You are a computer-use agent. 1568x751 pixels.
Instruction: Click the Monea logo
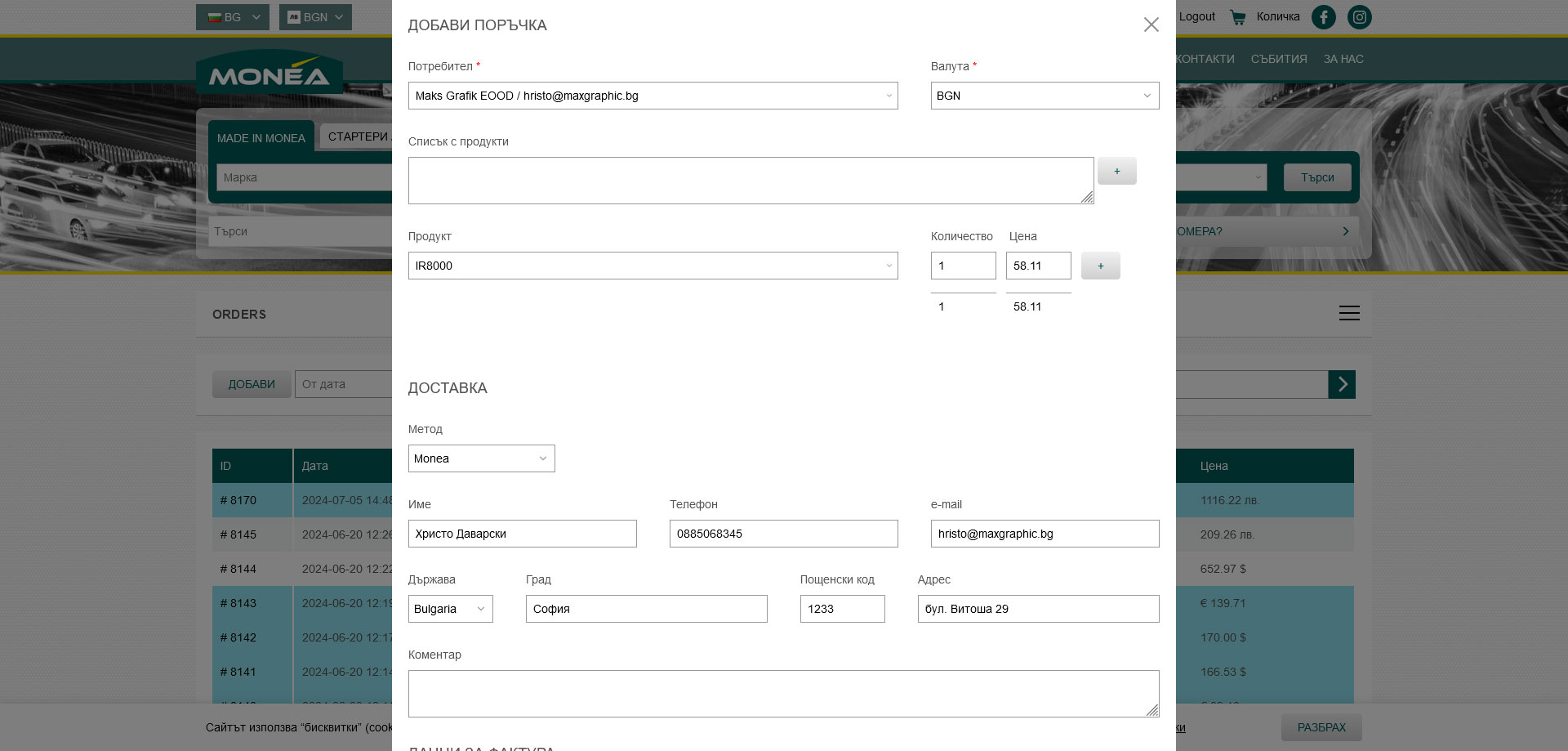coord(269,74)
